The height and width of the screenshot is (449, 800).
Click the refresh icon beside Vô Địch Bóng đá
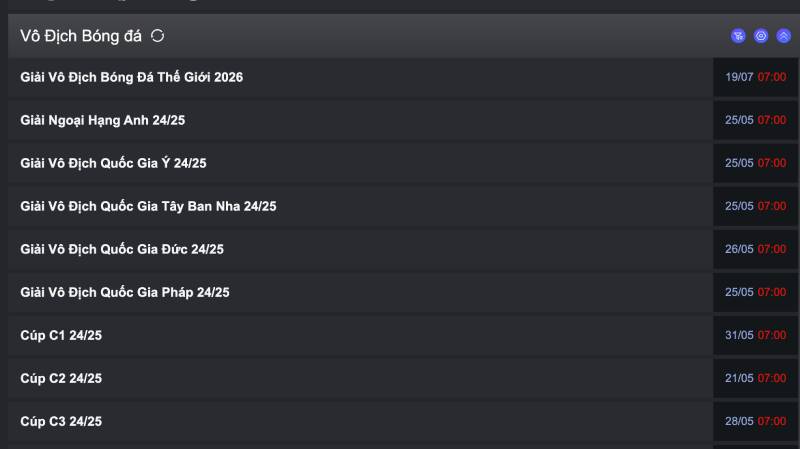coord(158,36)
